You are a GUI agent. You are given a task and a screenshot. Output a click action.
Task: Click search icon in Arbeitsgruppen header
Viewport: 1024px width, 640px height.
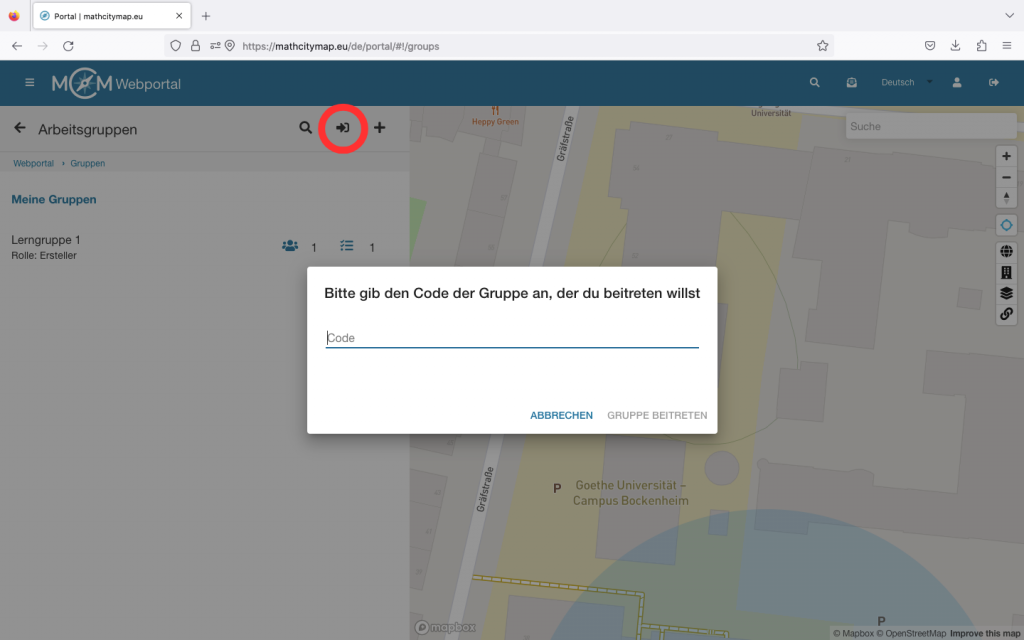click(305, 128)
